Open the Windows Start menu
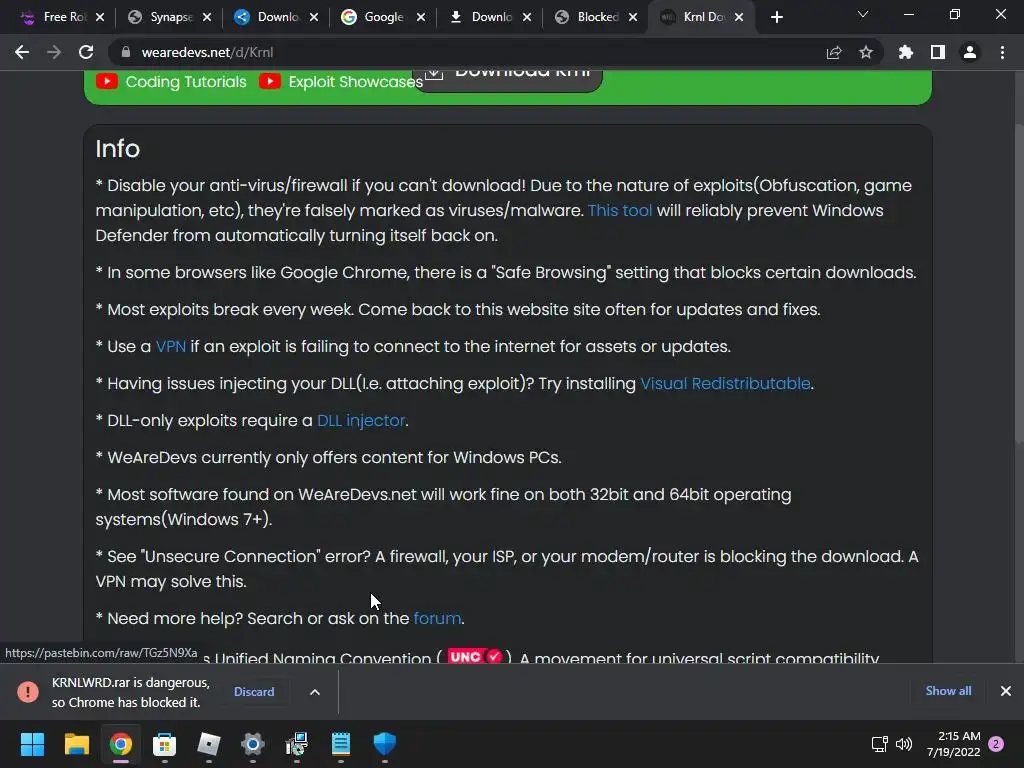 coord(32,744)
